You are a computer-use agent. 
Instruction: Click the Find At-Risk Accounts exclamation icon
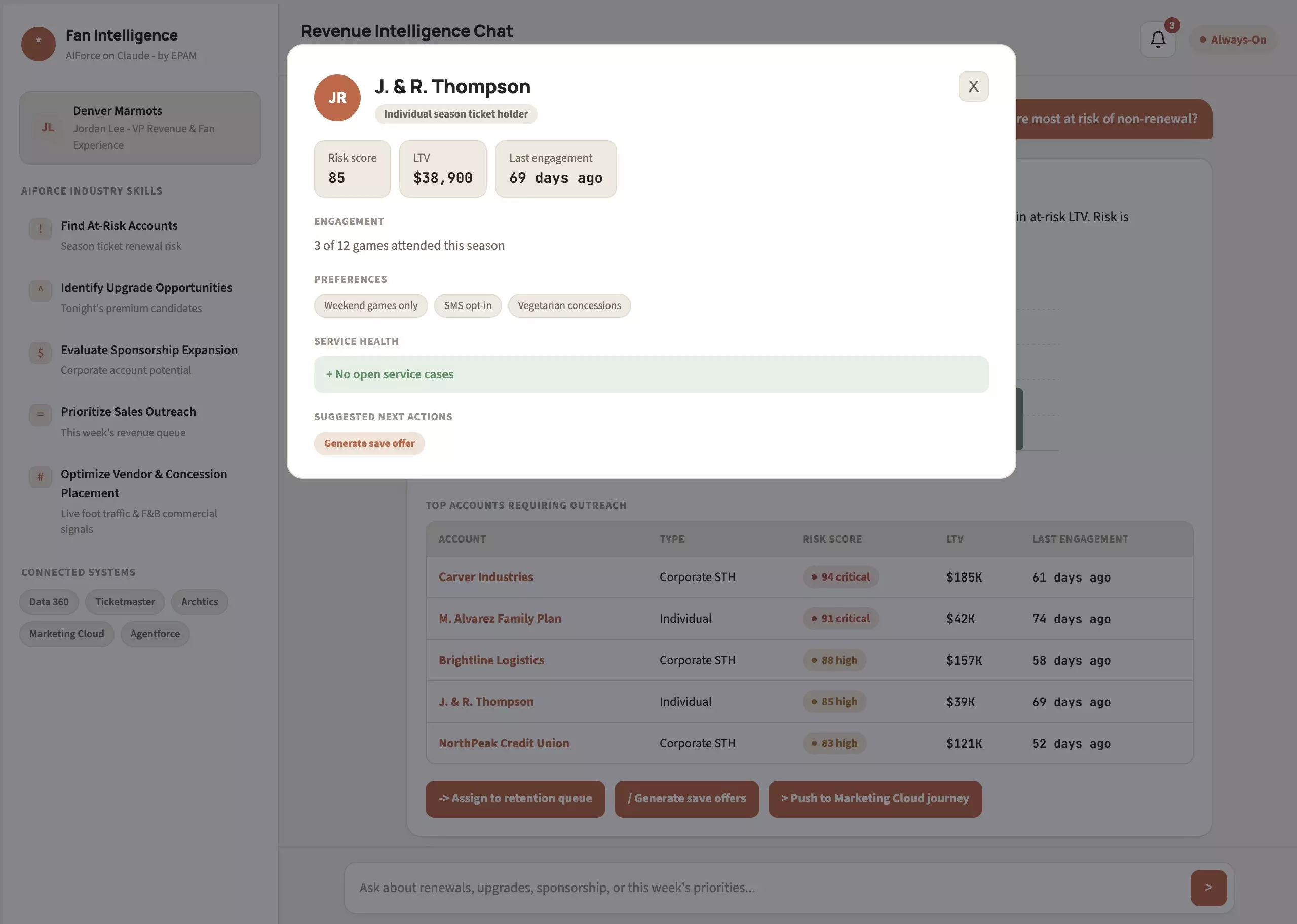(41, 229)
